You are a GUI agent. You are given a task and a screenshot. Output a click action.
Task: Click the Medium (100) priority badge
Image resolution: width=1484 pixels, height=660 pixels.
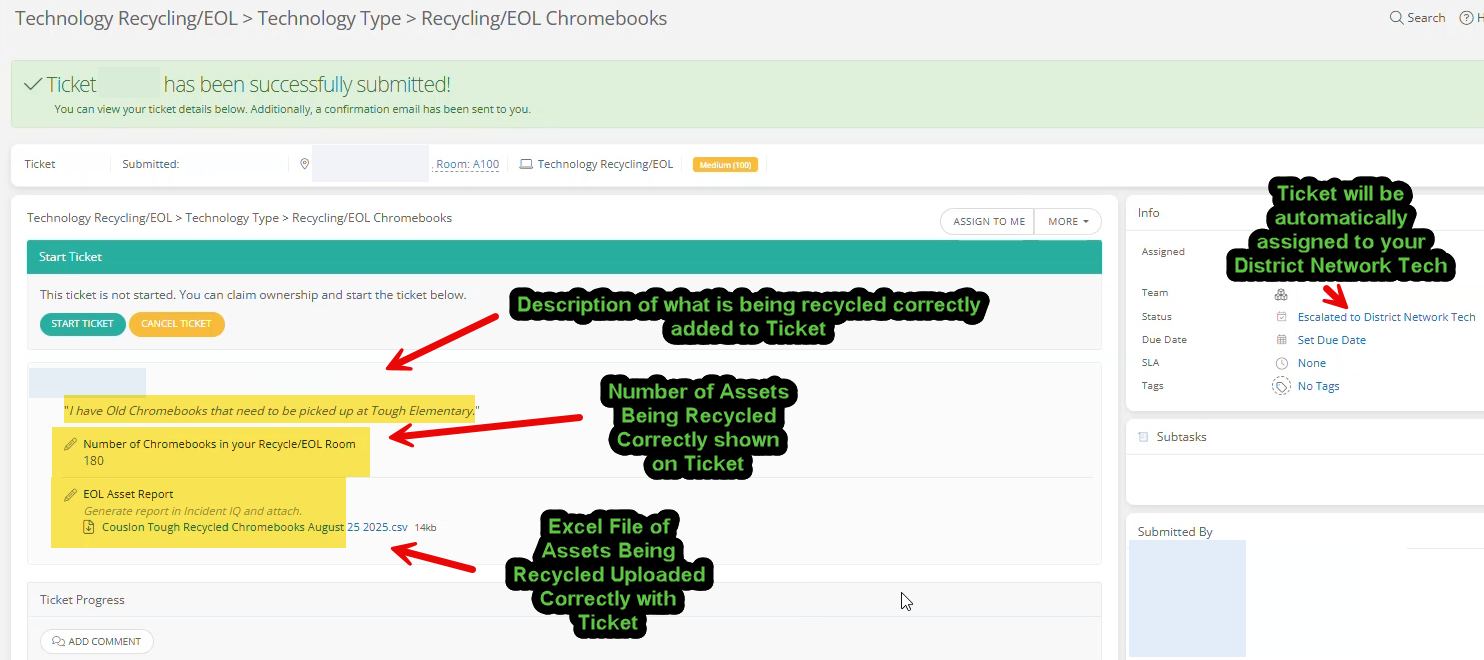(726, 164)
